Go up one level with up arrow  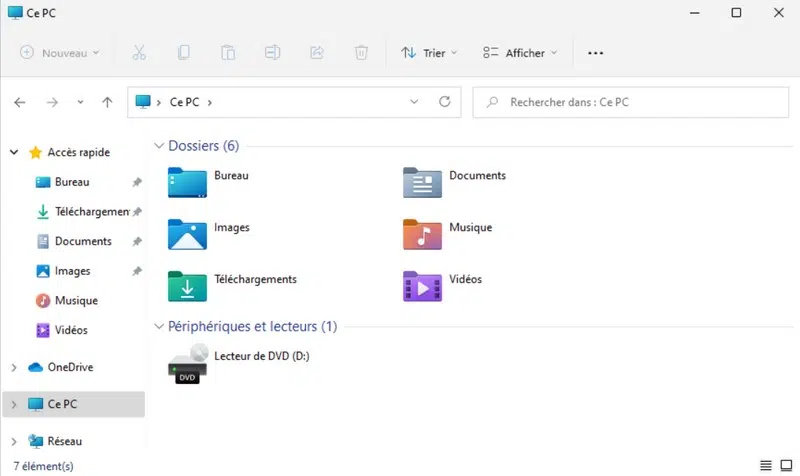107,103
